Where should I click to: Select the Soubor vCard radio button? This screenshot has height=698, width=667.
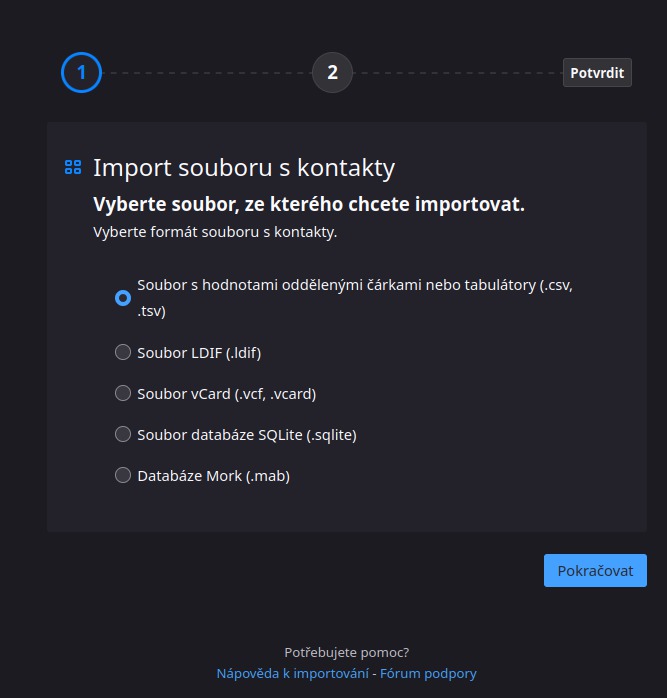point(123,393)
